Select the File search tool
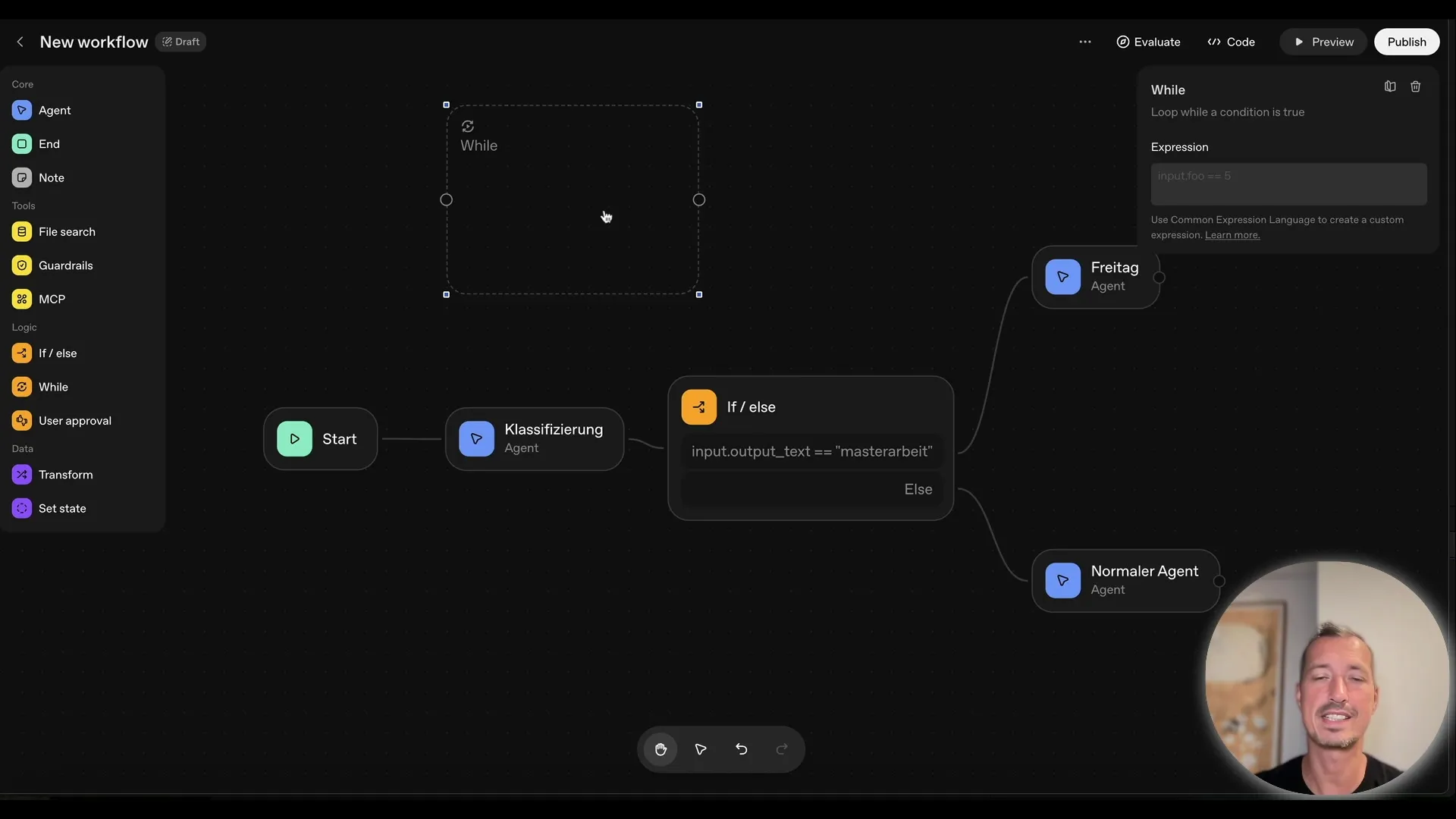1456x819 pixels. [67, 231]
